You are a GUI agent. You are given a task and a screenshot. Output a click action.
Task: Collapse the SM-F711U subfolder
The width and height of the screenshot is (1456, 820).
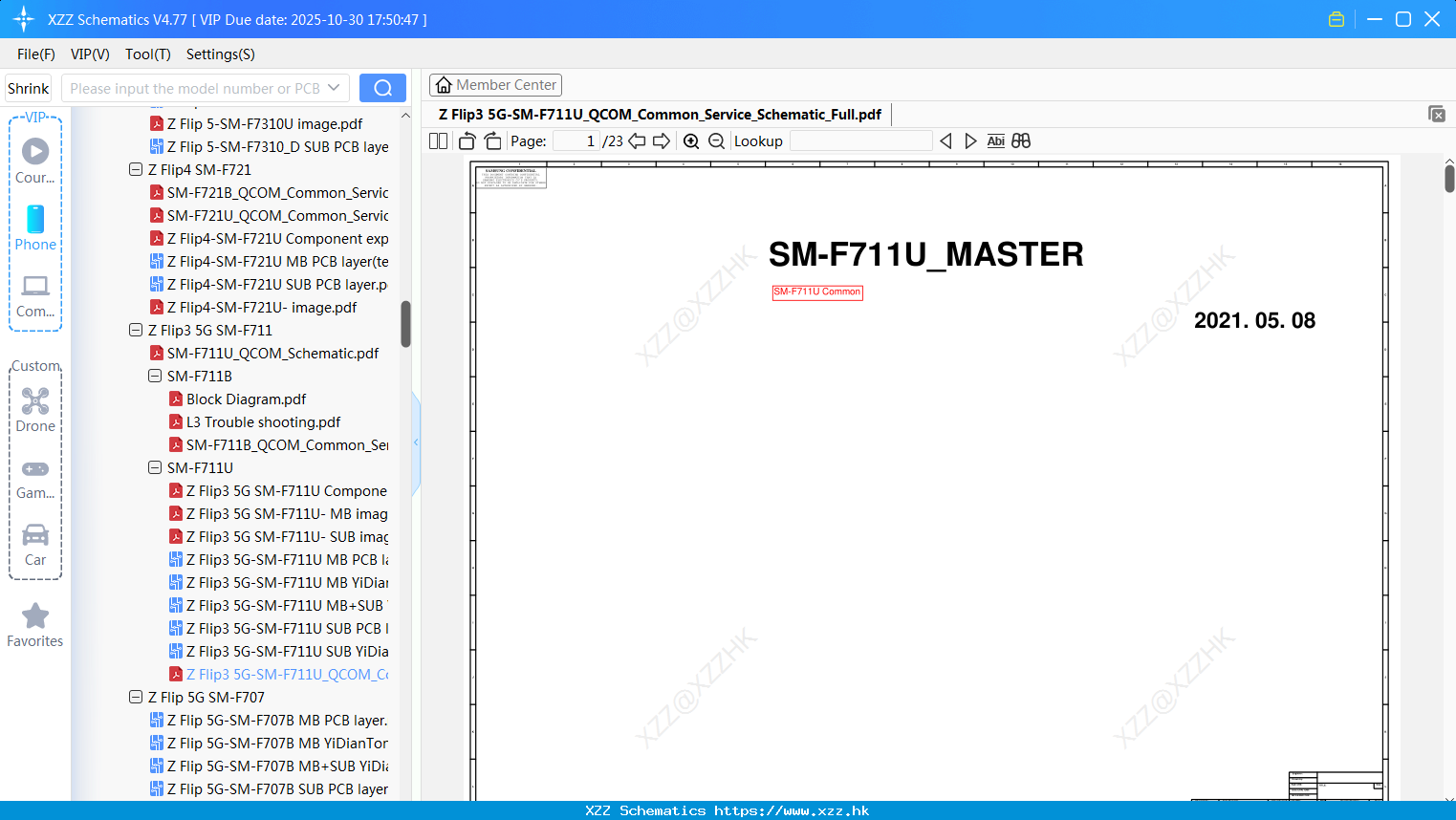pos(155,467)
